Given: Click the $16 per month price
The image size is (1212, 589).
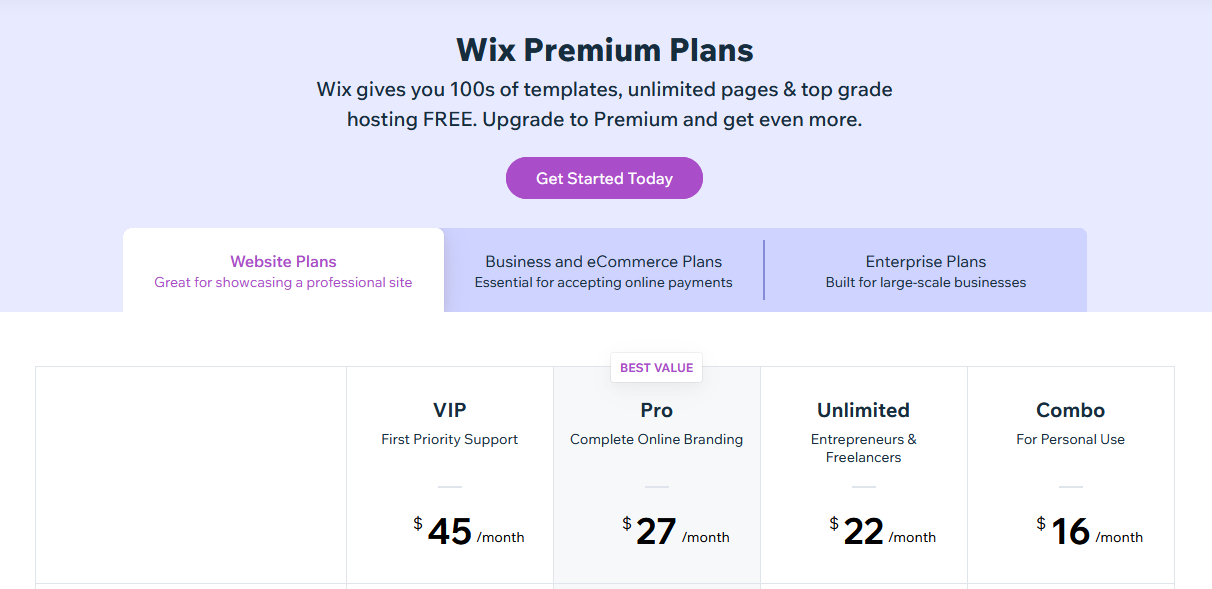Looking at the screenshot, I should click(1090, 532).
